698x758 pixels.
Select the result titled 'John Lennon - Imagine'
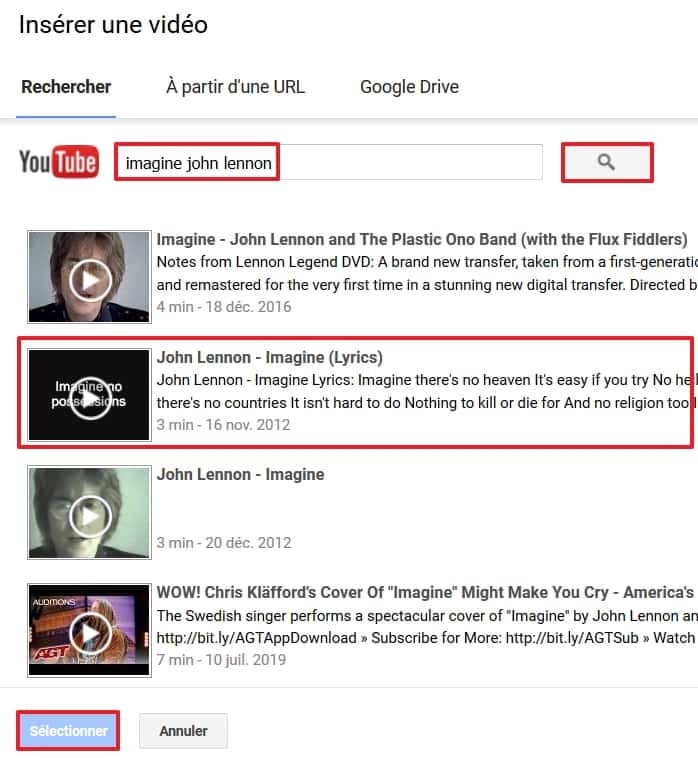pos(240,474)
